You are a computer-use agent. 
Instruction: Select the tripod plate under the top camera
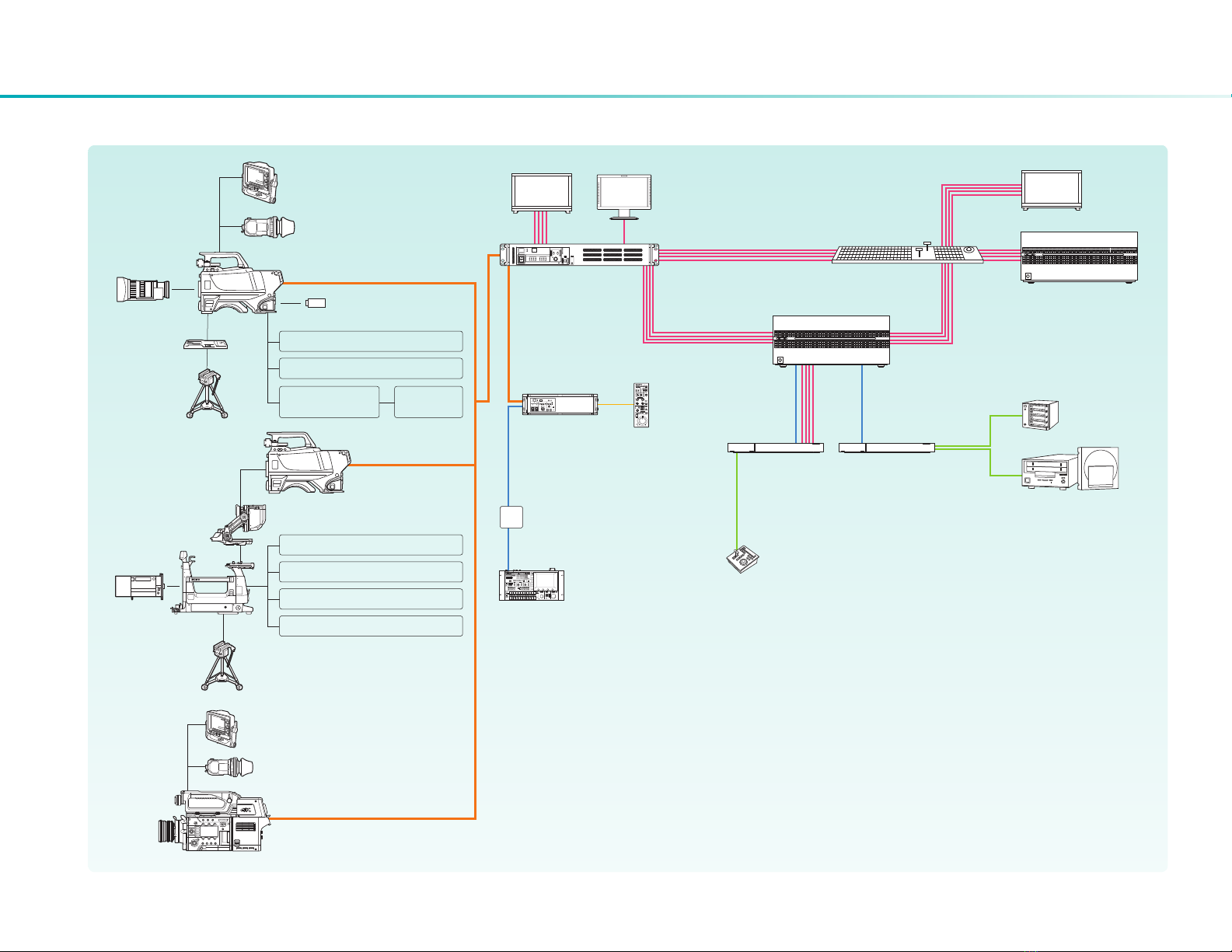coord(205,344)
